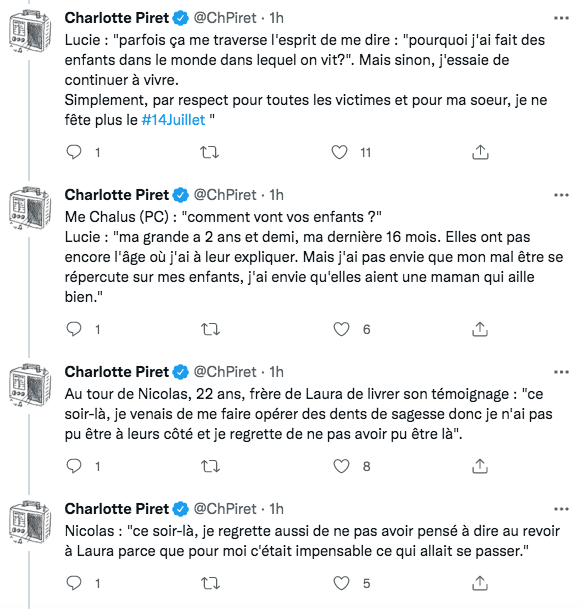Retweet the tweet about #14Juillet
Screen dimensions: 583x609
[209, 152]
